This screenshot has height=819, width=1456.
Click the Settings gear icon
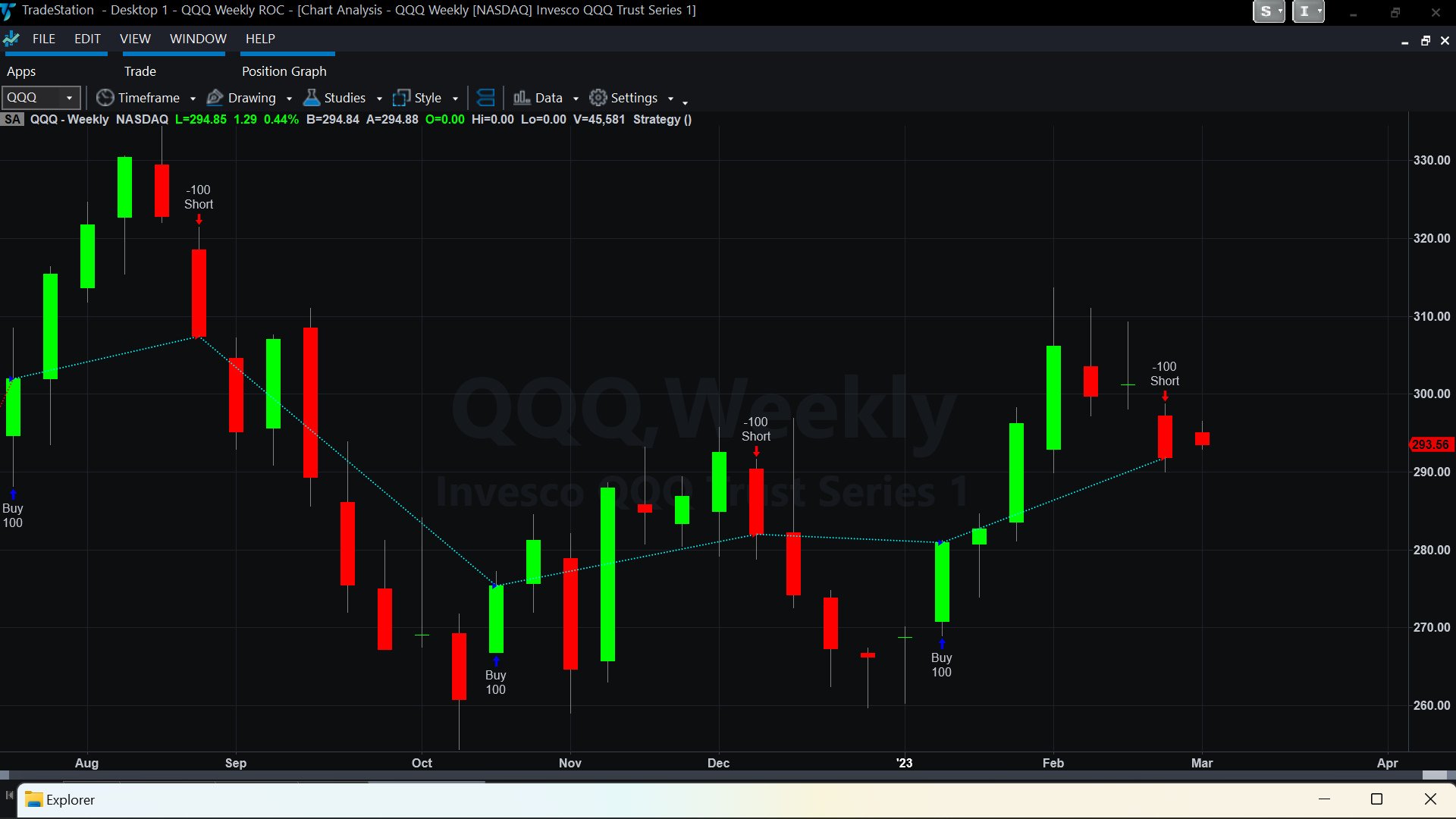click(598, 98)
